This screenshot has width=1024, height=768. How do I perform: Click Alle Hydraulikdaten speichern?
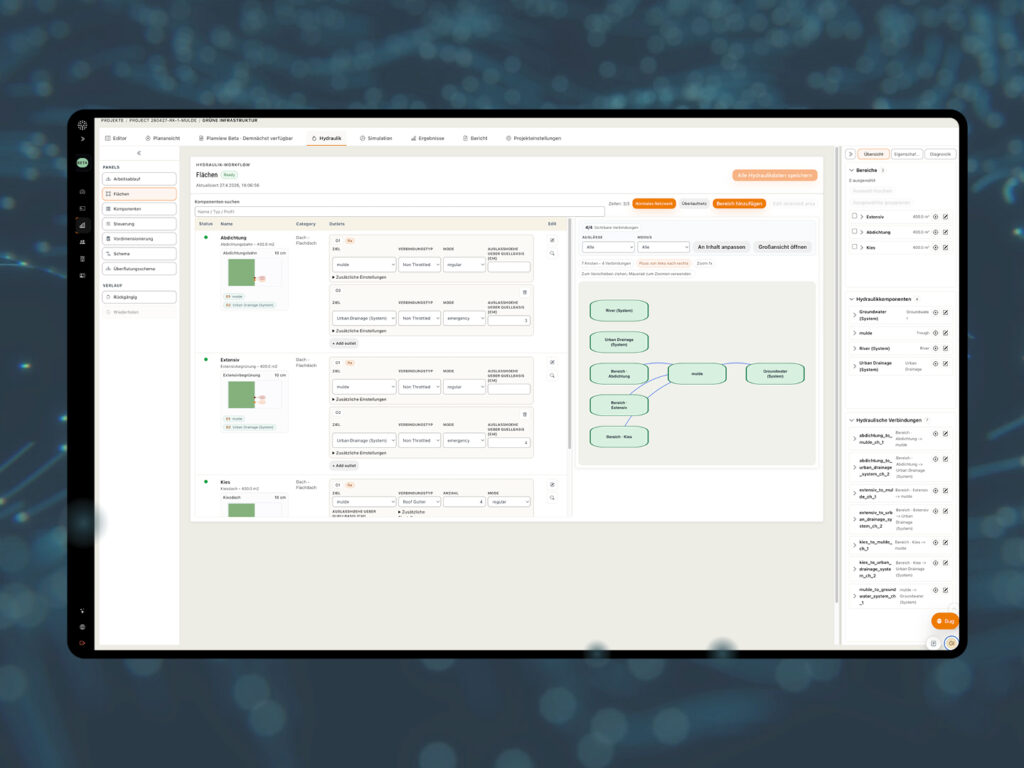tap(775, 175)
